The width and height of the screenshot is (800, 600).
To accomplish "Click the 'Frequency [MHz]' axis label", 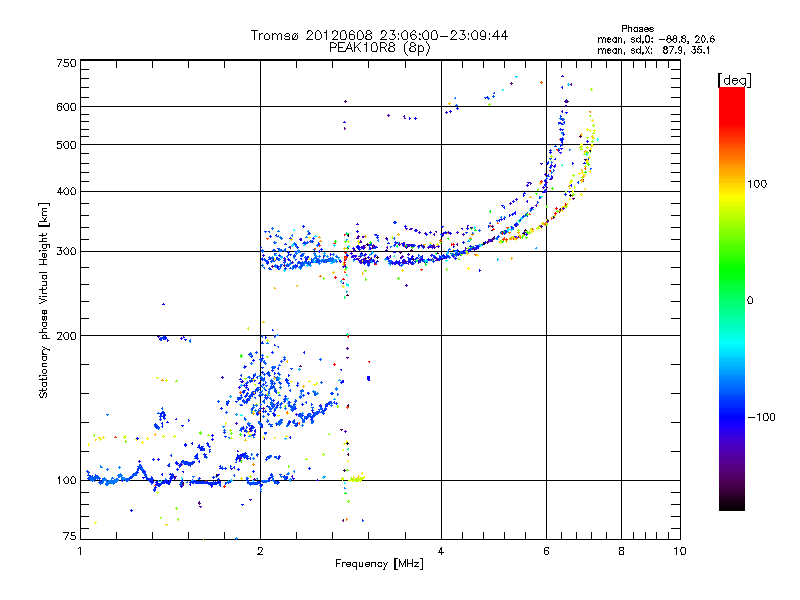I will [379, 564].
